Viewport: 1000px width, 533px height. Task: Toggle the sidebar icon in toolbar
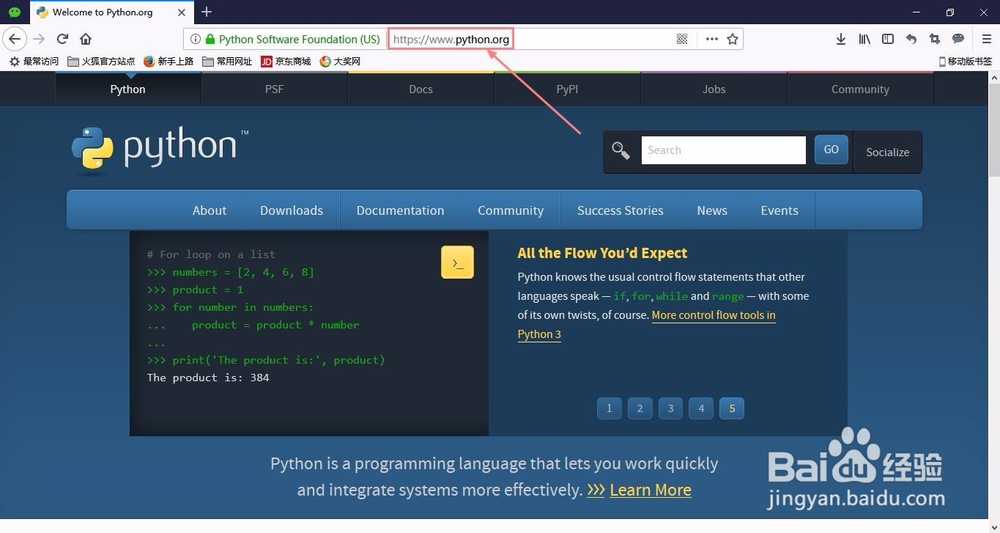tap(888, 40)
